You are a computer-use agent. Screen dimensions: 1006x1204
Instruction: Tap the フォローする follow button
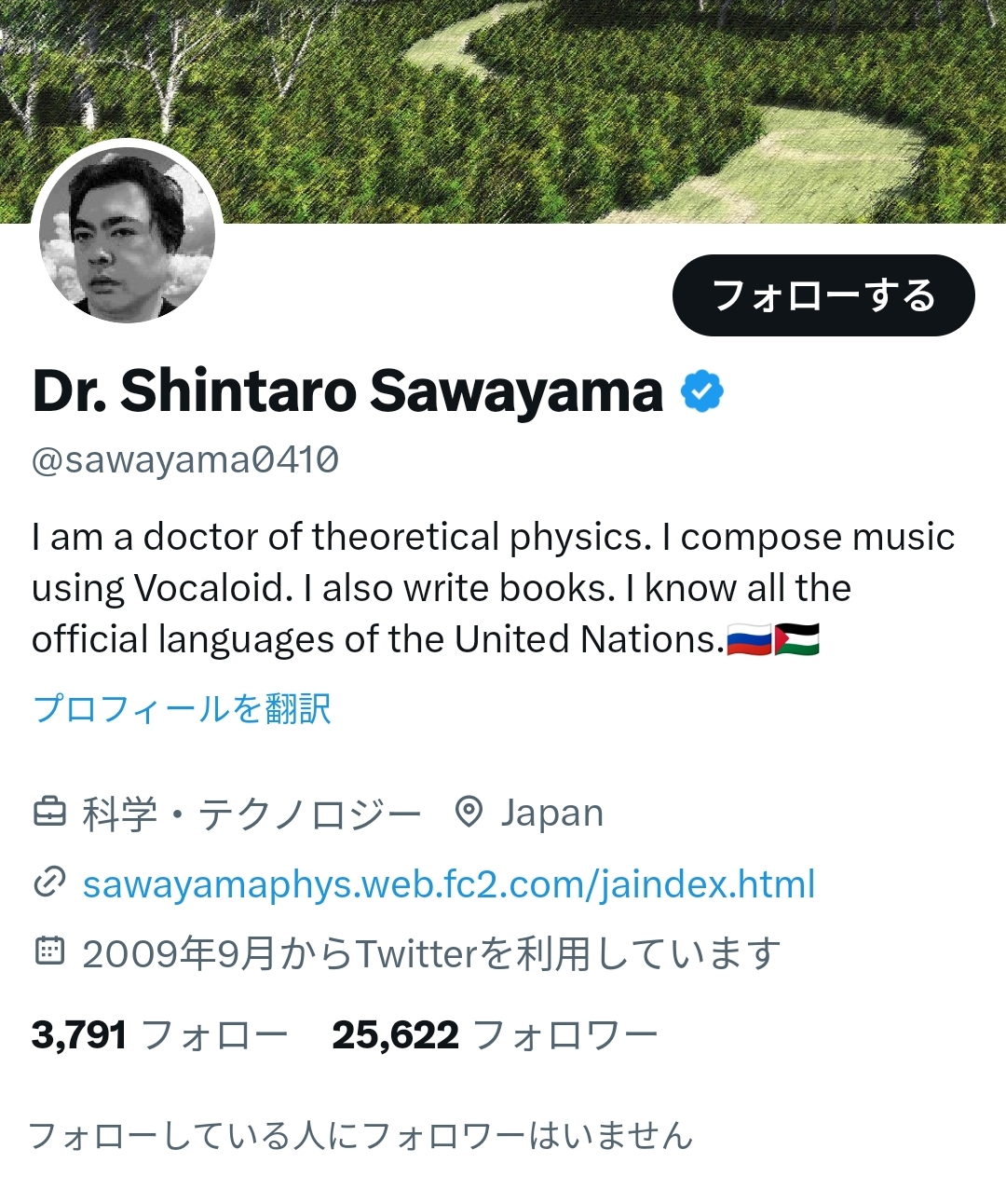click(x=823, y=295)
